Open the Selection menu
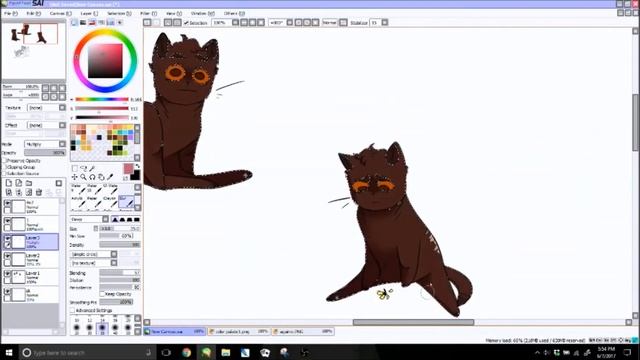Screen dimensions: 640x360 coord(119,13)
